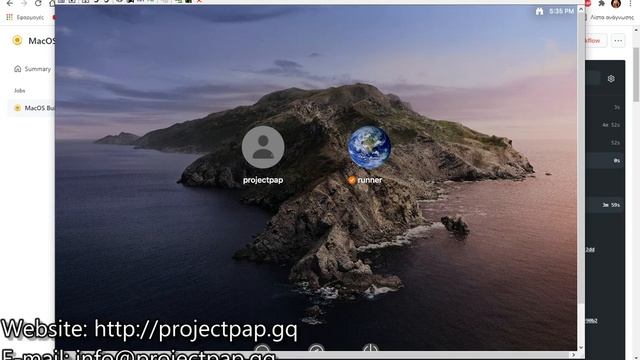Click the projectpap username label
The width and height of the screenshot is (640, 360).
(263, 180)
